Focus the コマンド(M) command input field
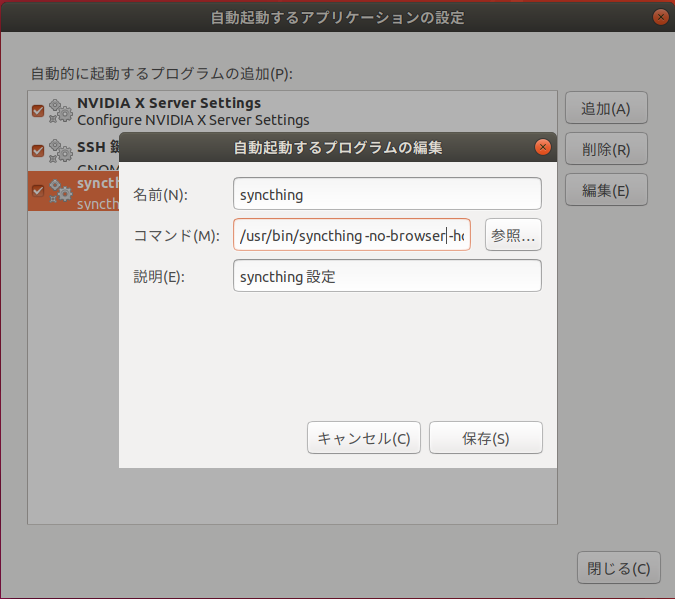This screenshot has height=599, width=675. tap(352, 235)
